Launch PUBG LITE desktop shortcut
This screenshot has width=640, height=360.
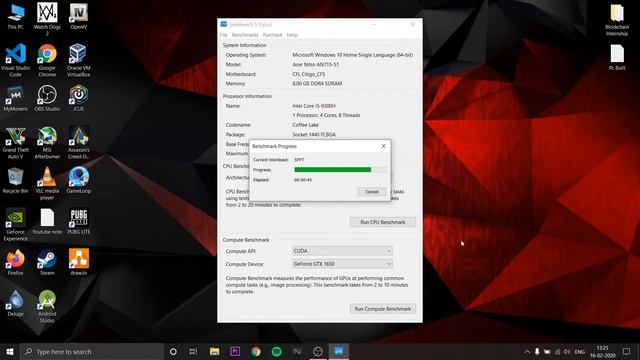pyautogui.click(x=78, y=221)
